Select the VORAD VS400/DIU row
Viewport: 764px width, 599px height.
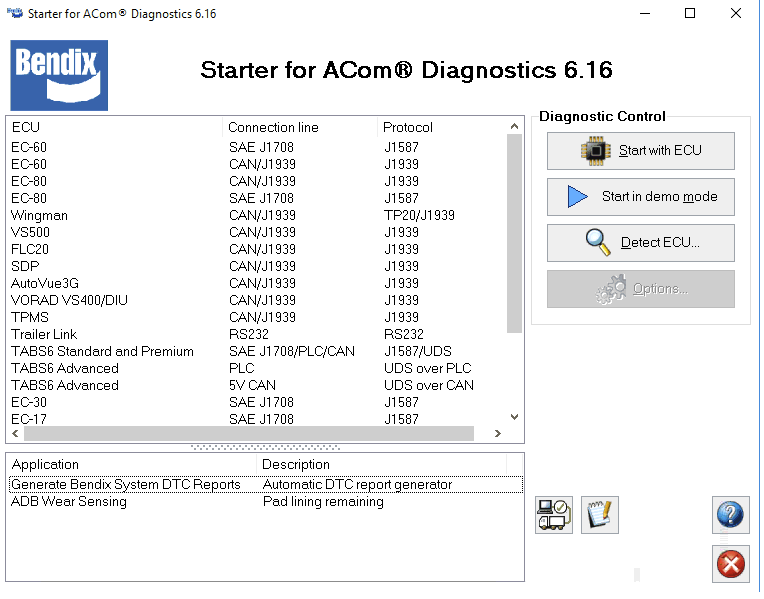(257, 300)
